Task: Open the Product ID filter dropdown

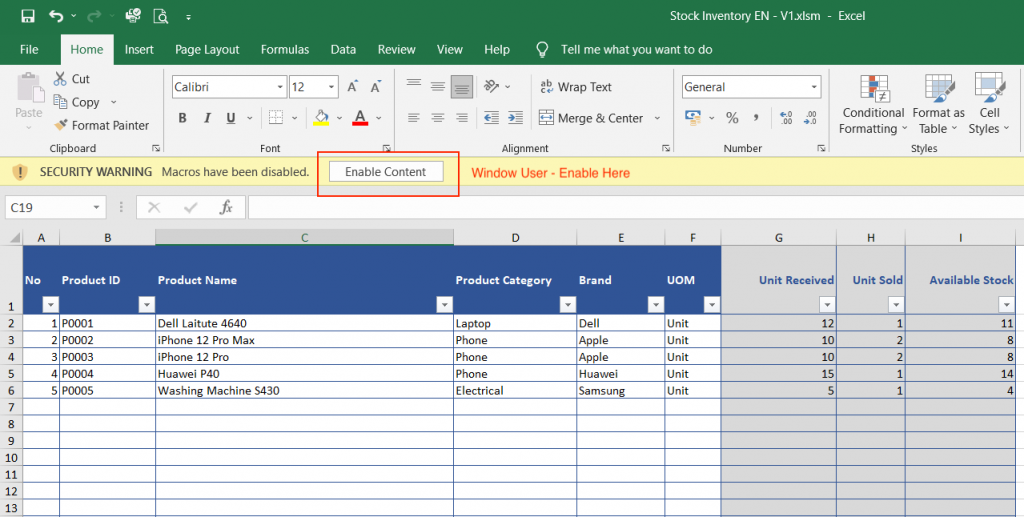Action: (146, 304)
